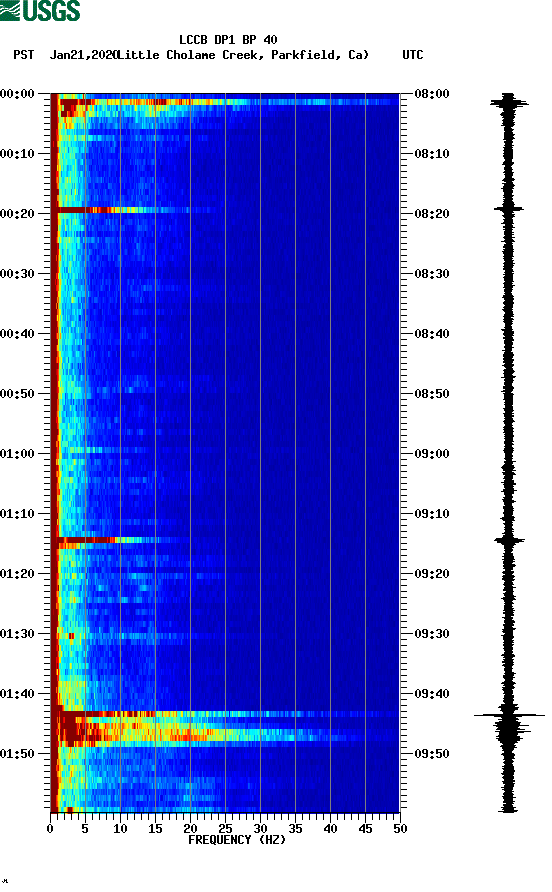Screen dimensions: 552x892
Task: Click the 00:40 PST time label
Action: point(17,334)
